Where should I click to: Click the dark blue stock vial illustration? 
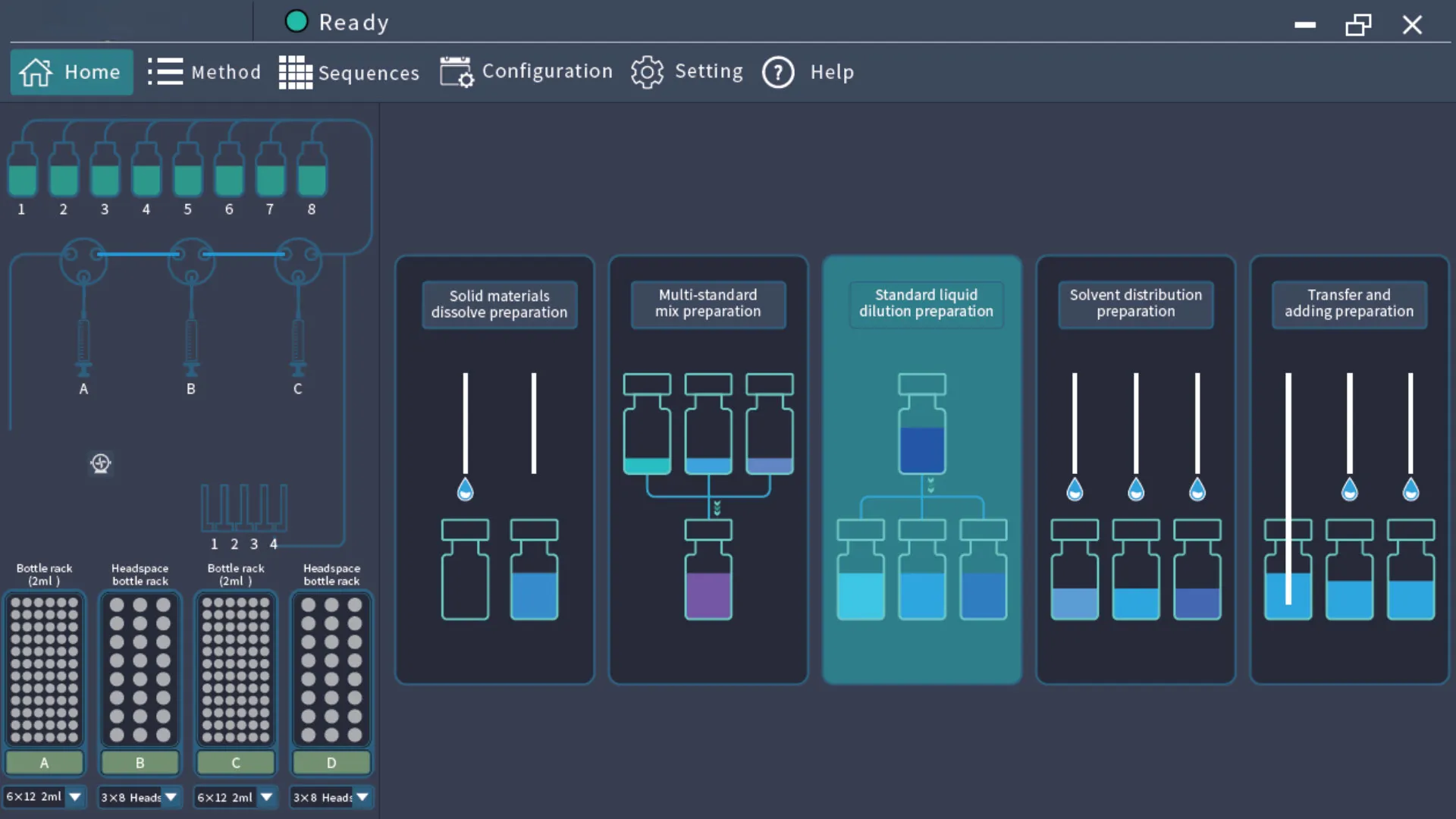(922, 424)
